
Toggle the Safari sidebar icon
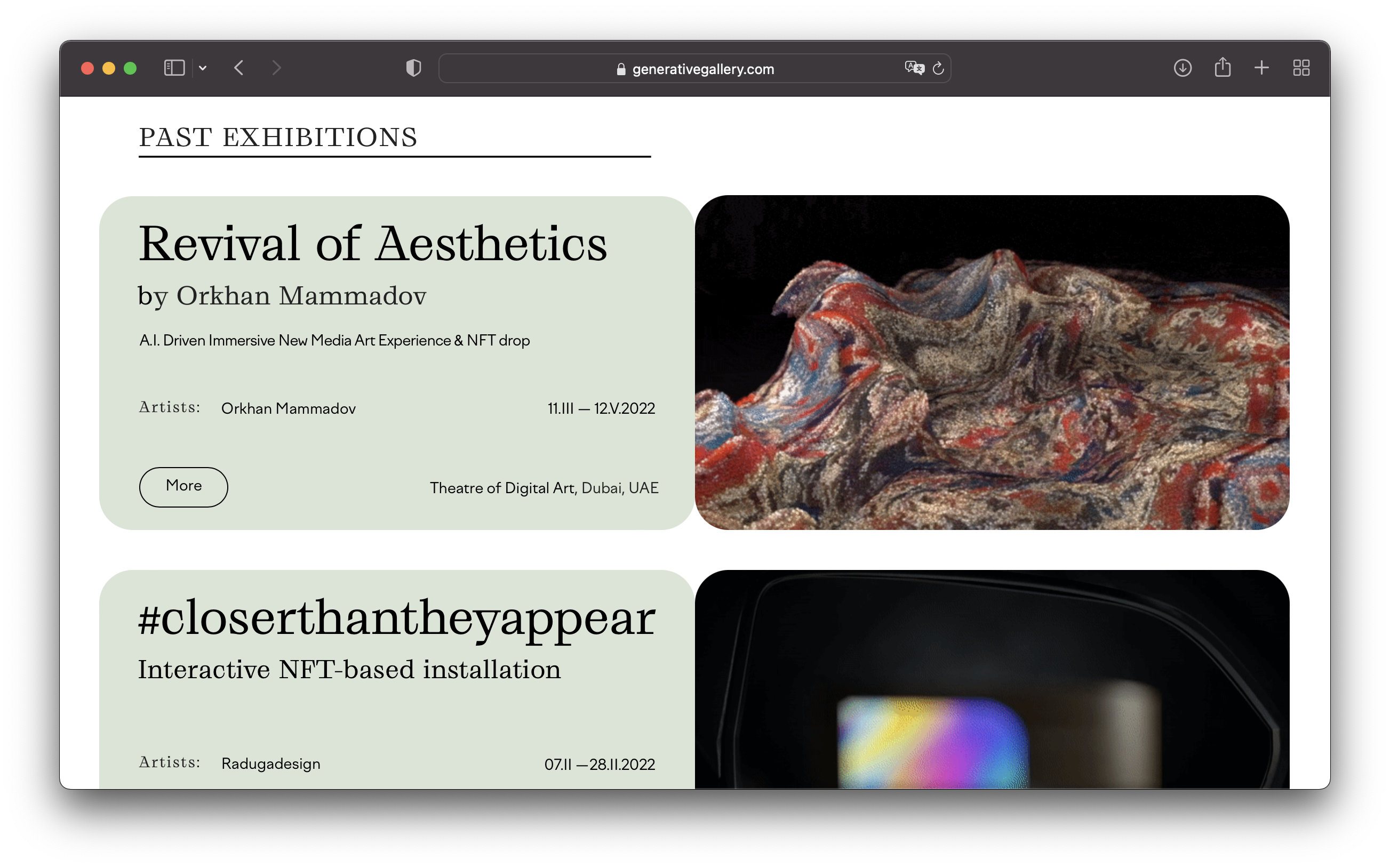174,68
